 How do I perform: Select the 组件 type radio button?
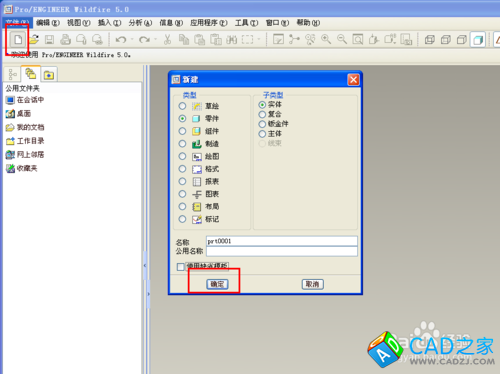coord(182,131)
